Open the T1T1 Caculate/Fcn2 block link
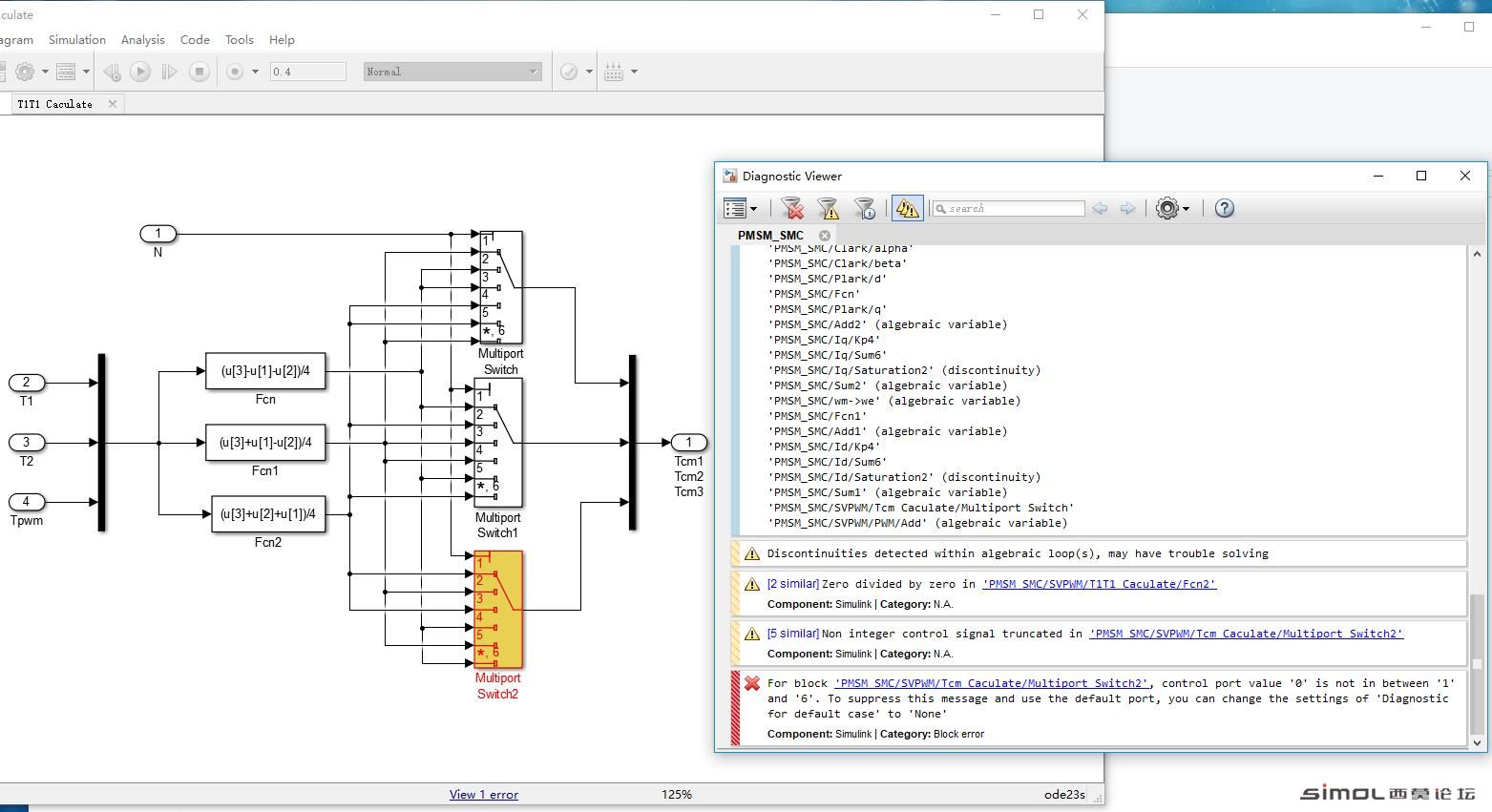1492x812 pixels. [1099, 584]
